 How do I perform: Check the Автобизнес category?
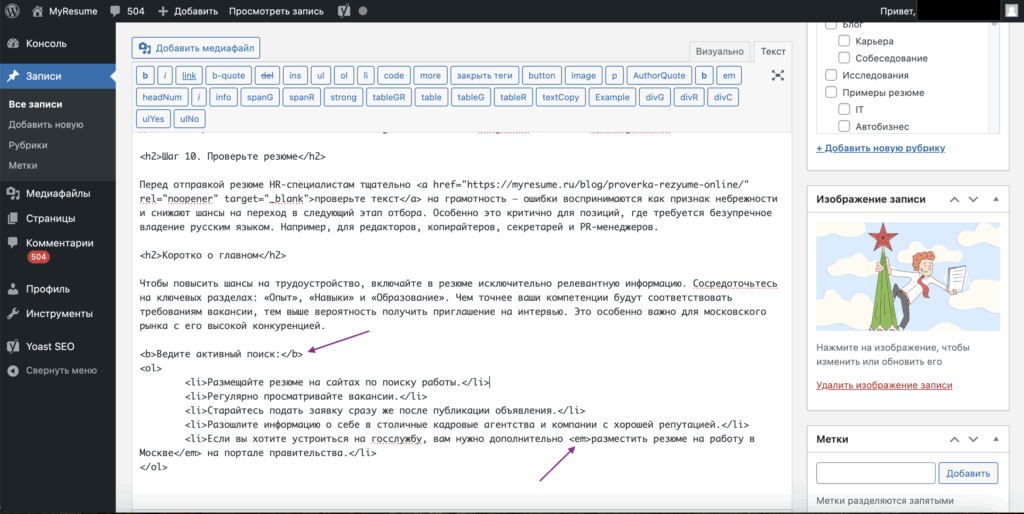point(844,126)
